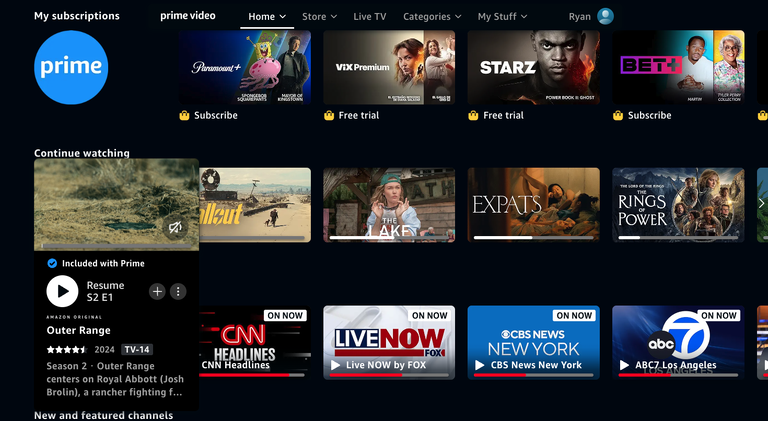Click The Lake watch progress bar

coord(389,238)
